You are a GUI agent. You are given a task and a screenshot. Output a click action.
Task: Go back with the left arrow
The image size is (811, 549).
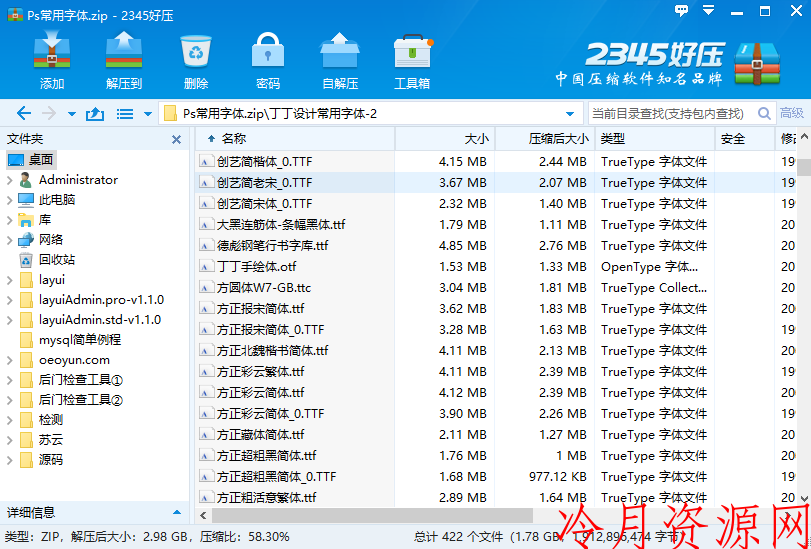24,113
